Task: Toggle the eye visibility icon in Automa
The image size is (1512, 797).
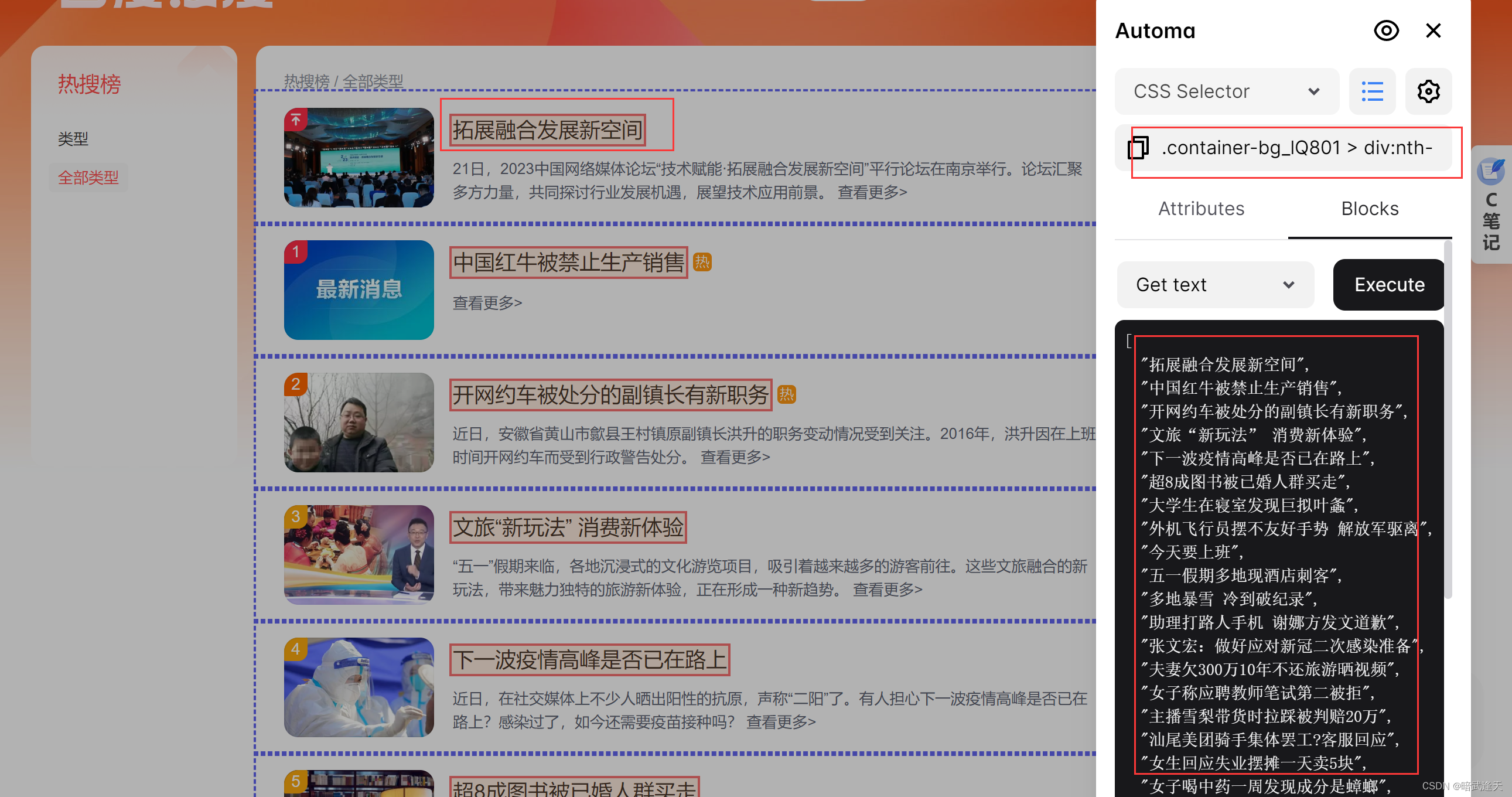Action: point(1386,30)
